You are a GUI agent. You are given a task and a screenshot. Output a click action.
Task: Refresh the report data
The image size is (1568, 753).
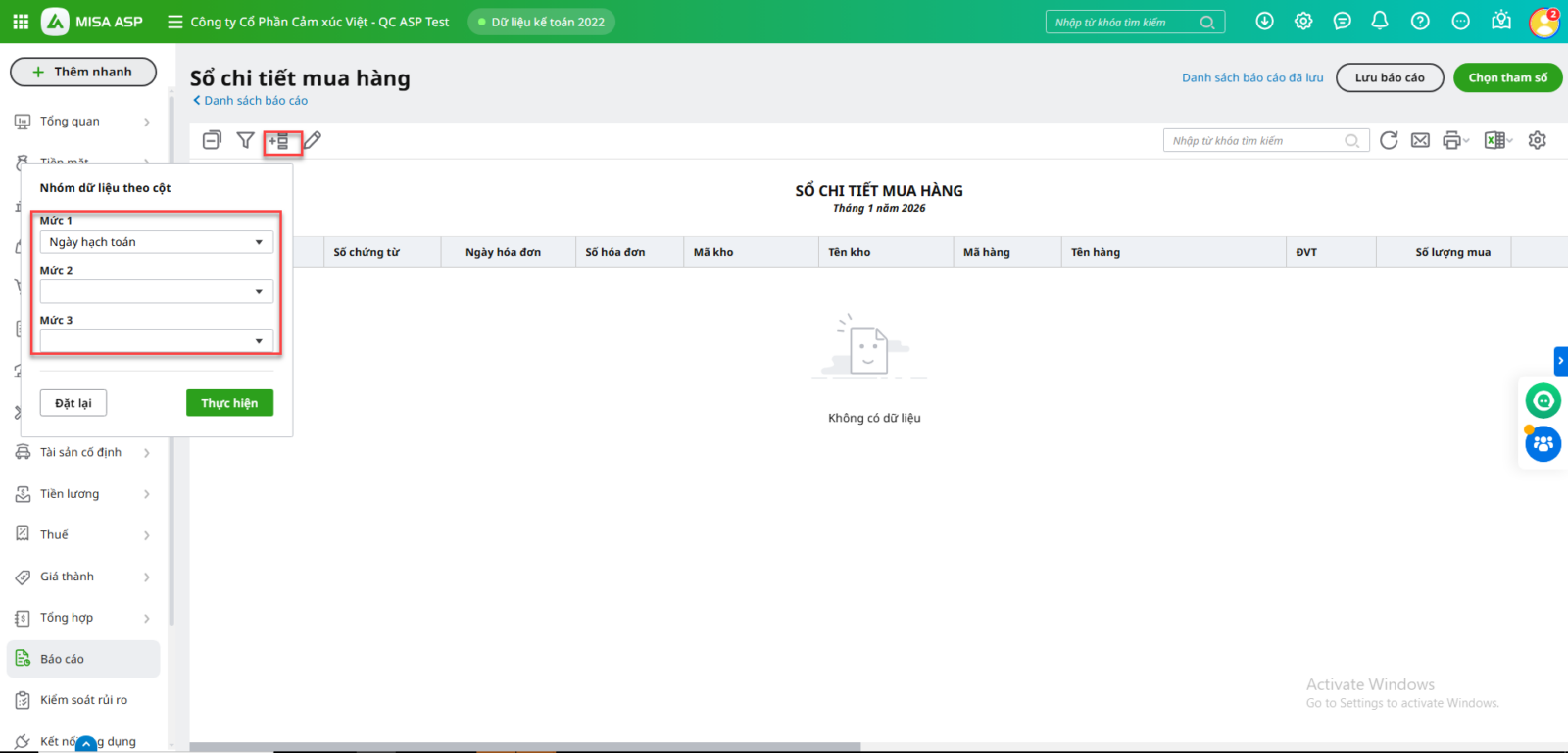[x=1389, y=141]
